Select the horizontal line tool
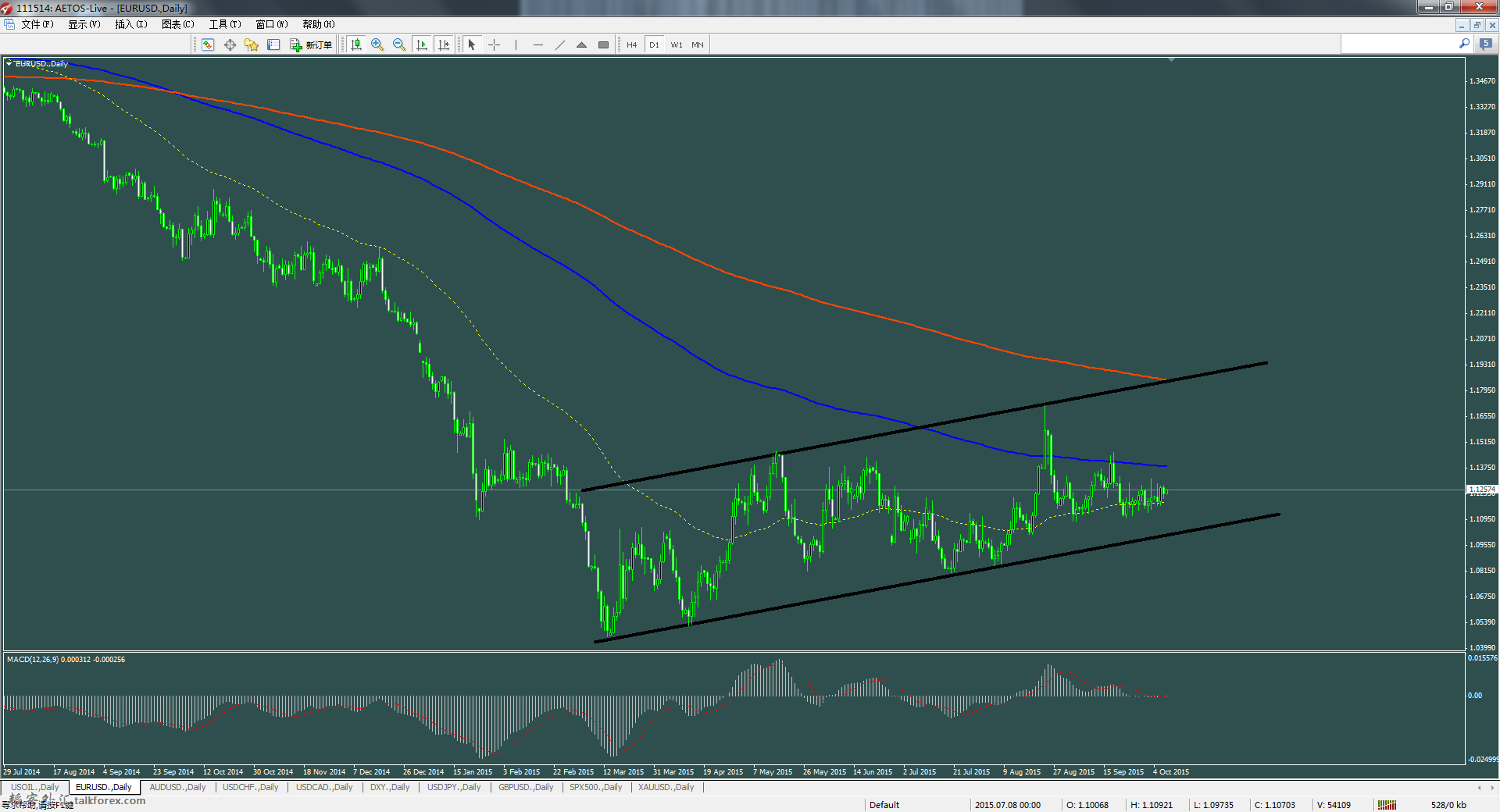Image resolution: width=1500 pixels, height=812 pixels. (x=537, y=45)
